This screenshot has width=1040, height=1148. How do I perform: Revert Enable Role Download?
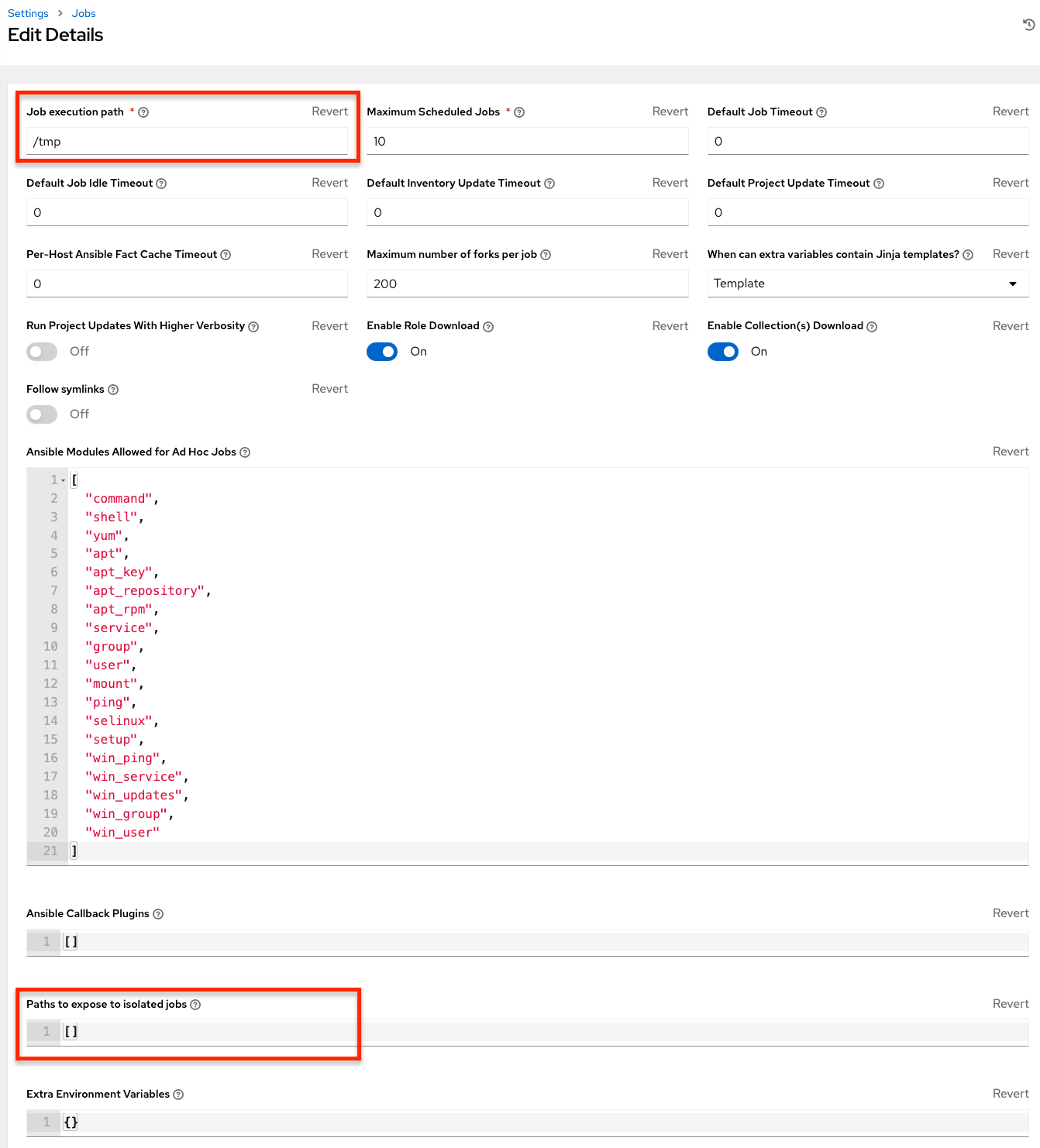click(670, 326)
